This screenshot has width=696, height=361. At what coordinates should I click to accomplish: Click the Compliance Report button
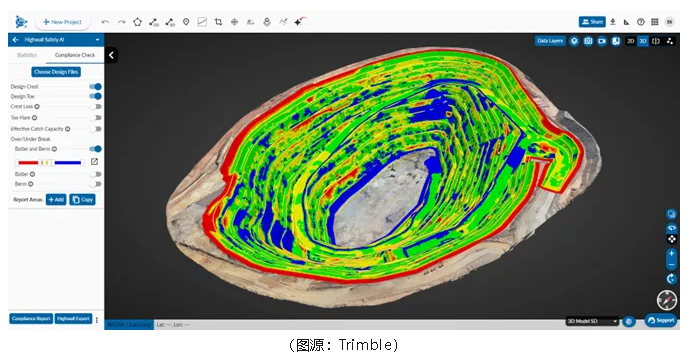(31, 318)
